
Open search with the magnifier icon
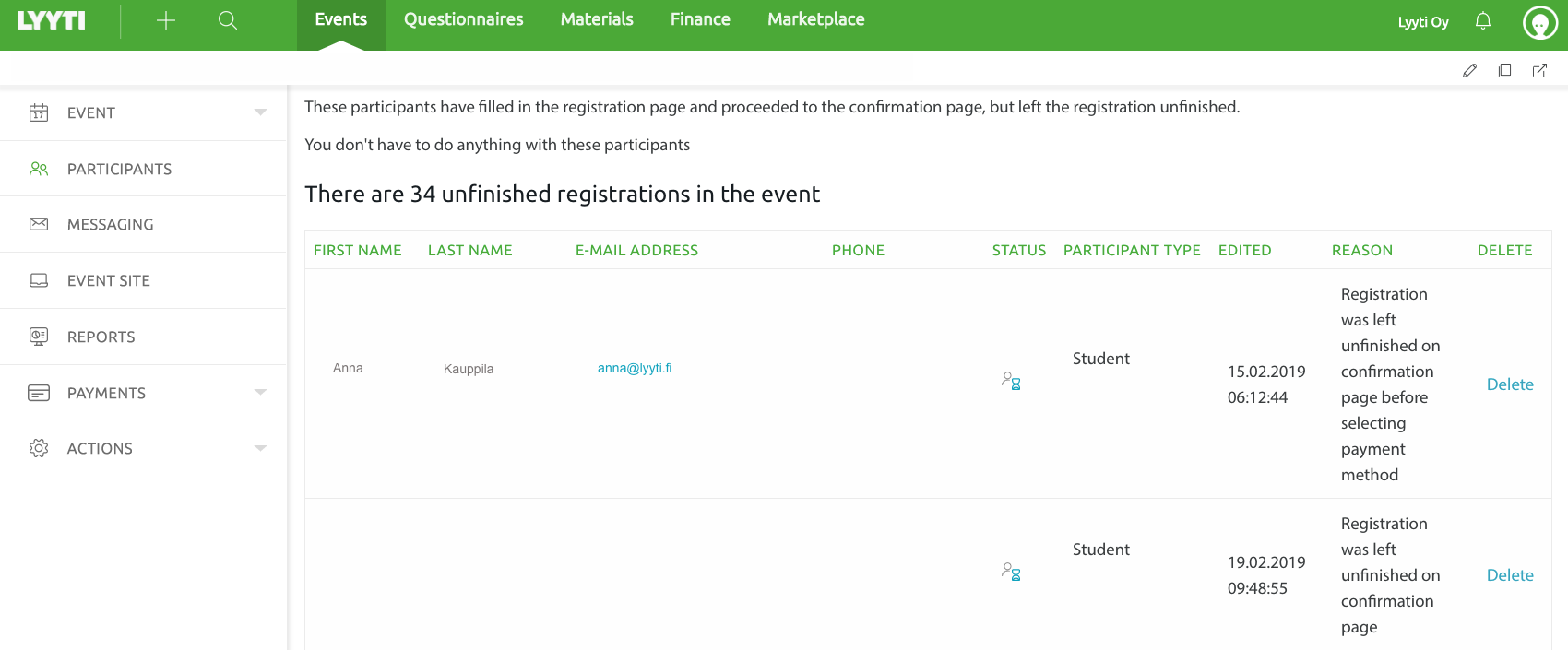(228, 20)
